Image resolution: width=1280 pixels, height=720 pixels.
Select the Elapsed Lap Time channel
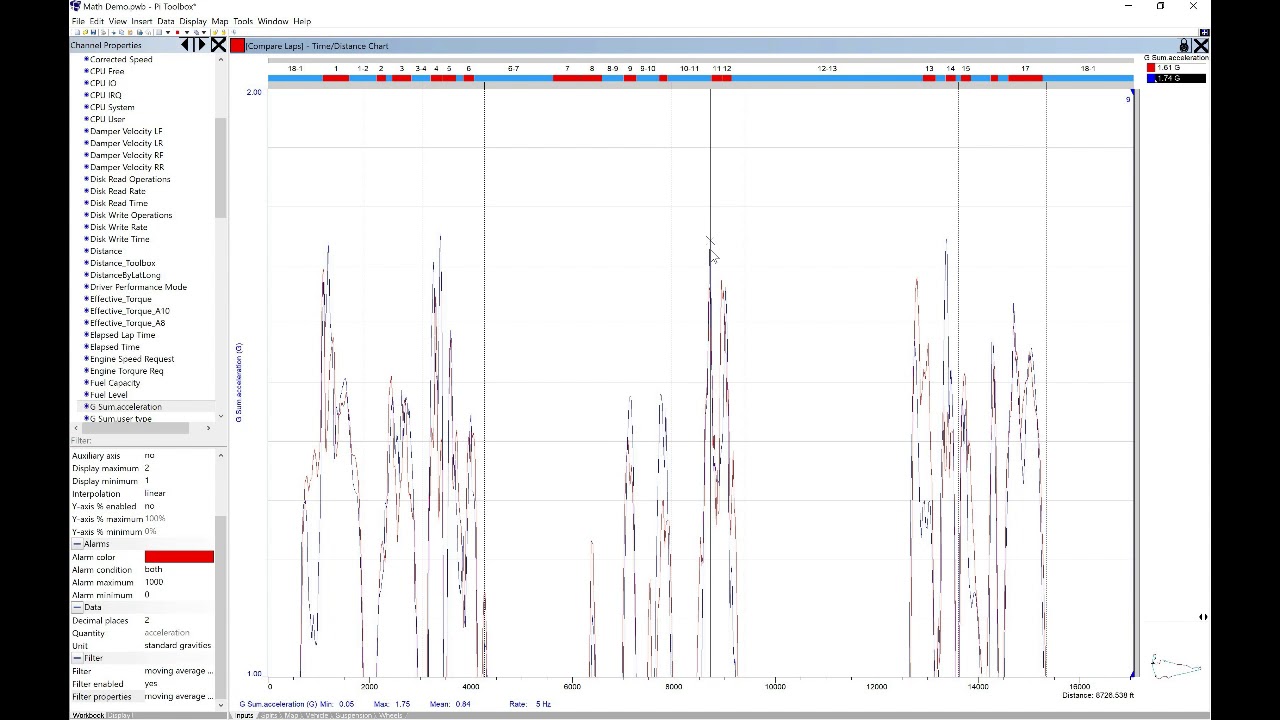(x=123, y=335)
